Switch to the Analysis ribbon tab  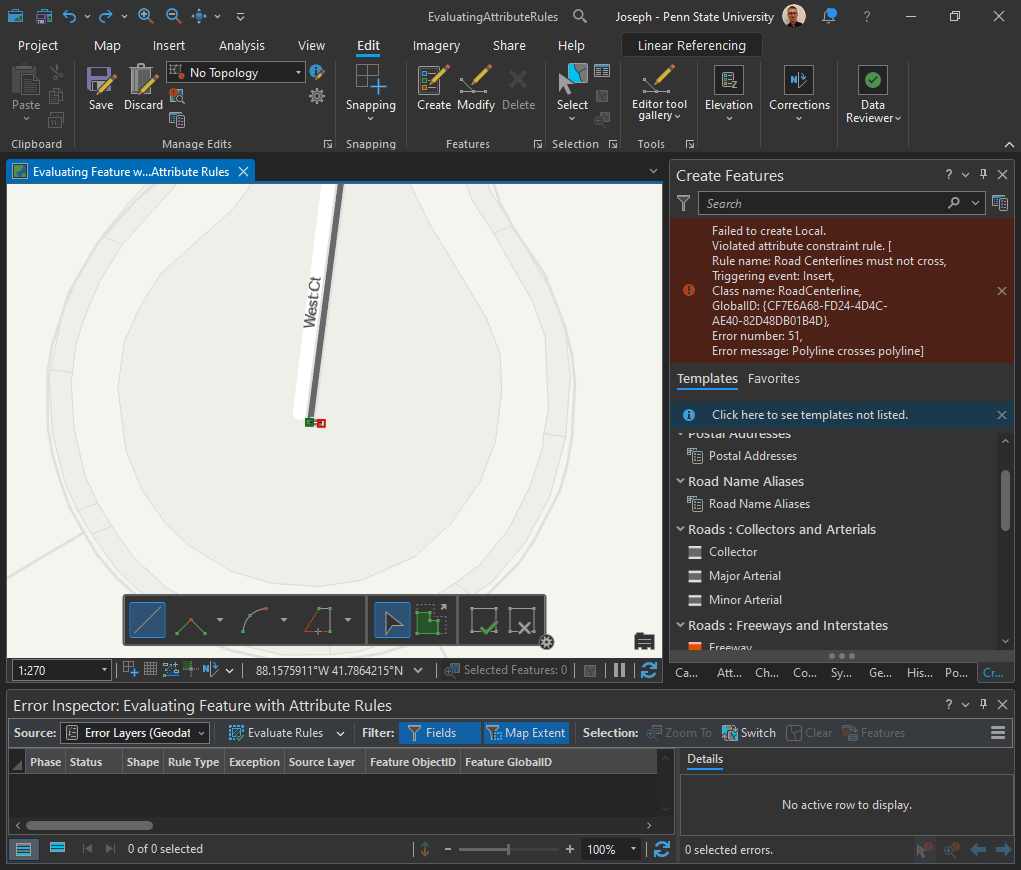[242, 46]
